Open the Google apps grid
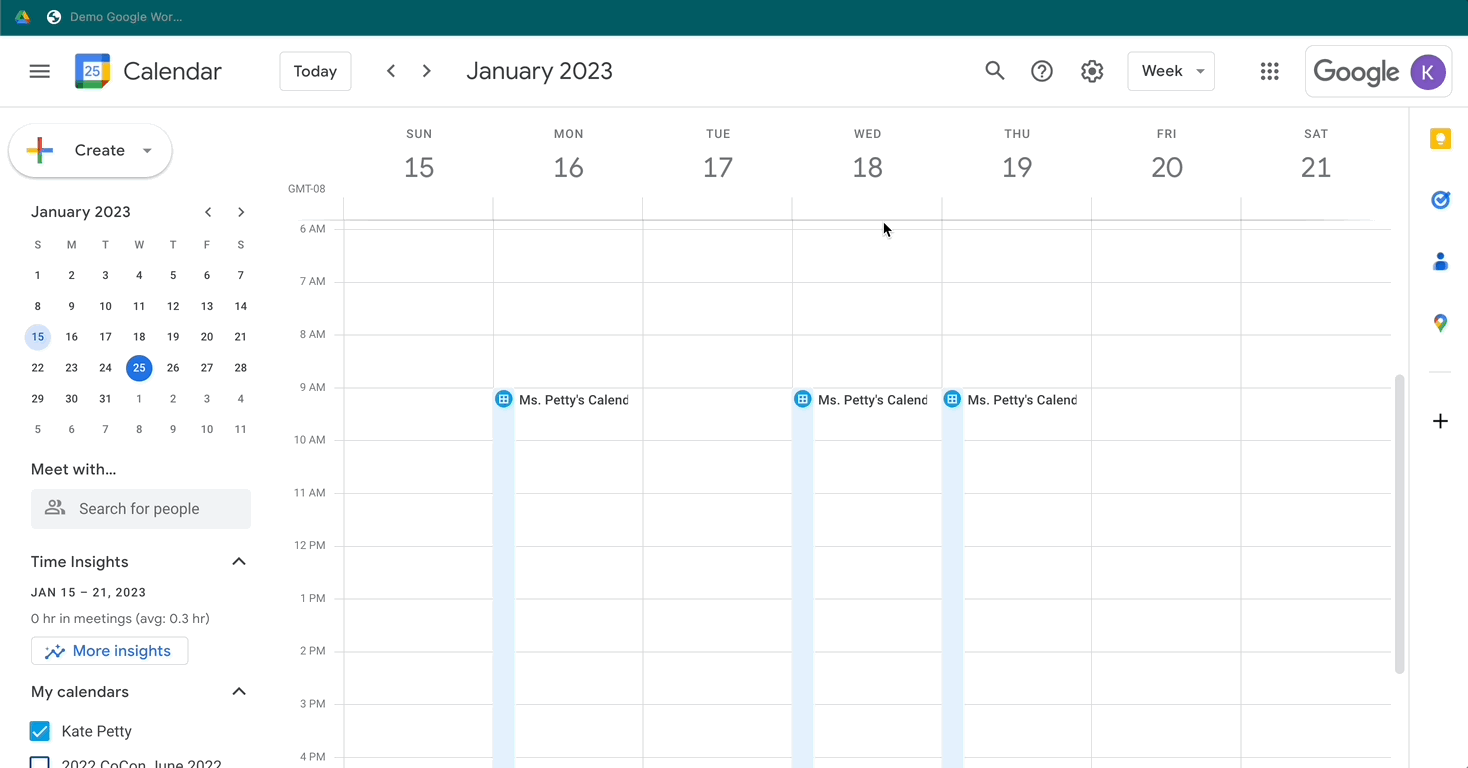This screenshot has height=768, width=1468. [1269, 71]
